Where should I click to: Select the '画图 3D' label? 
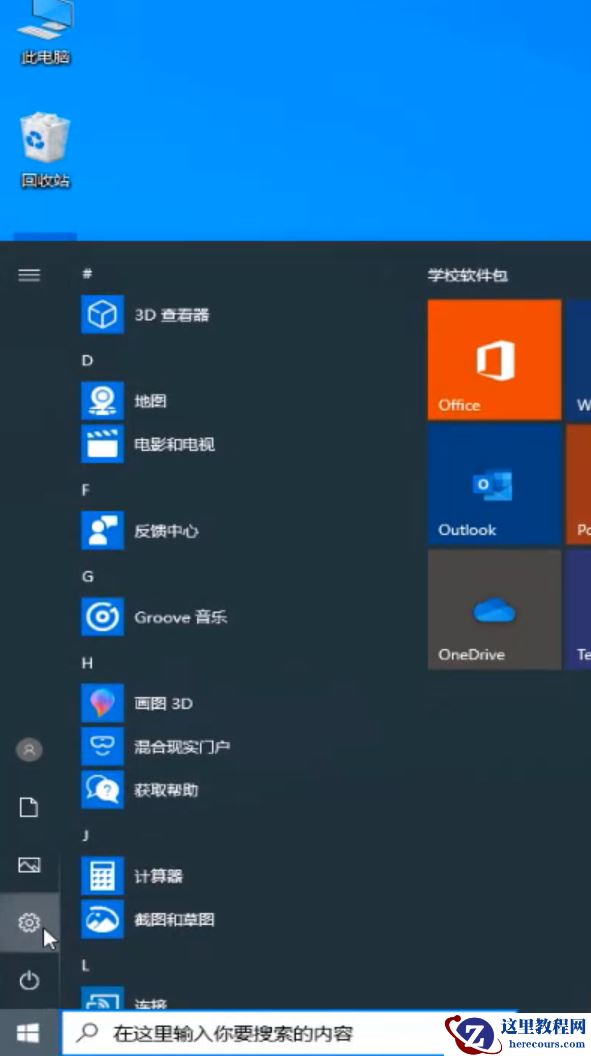pyautogui.click(x=164, y=703)
